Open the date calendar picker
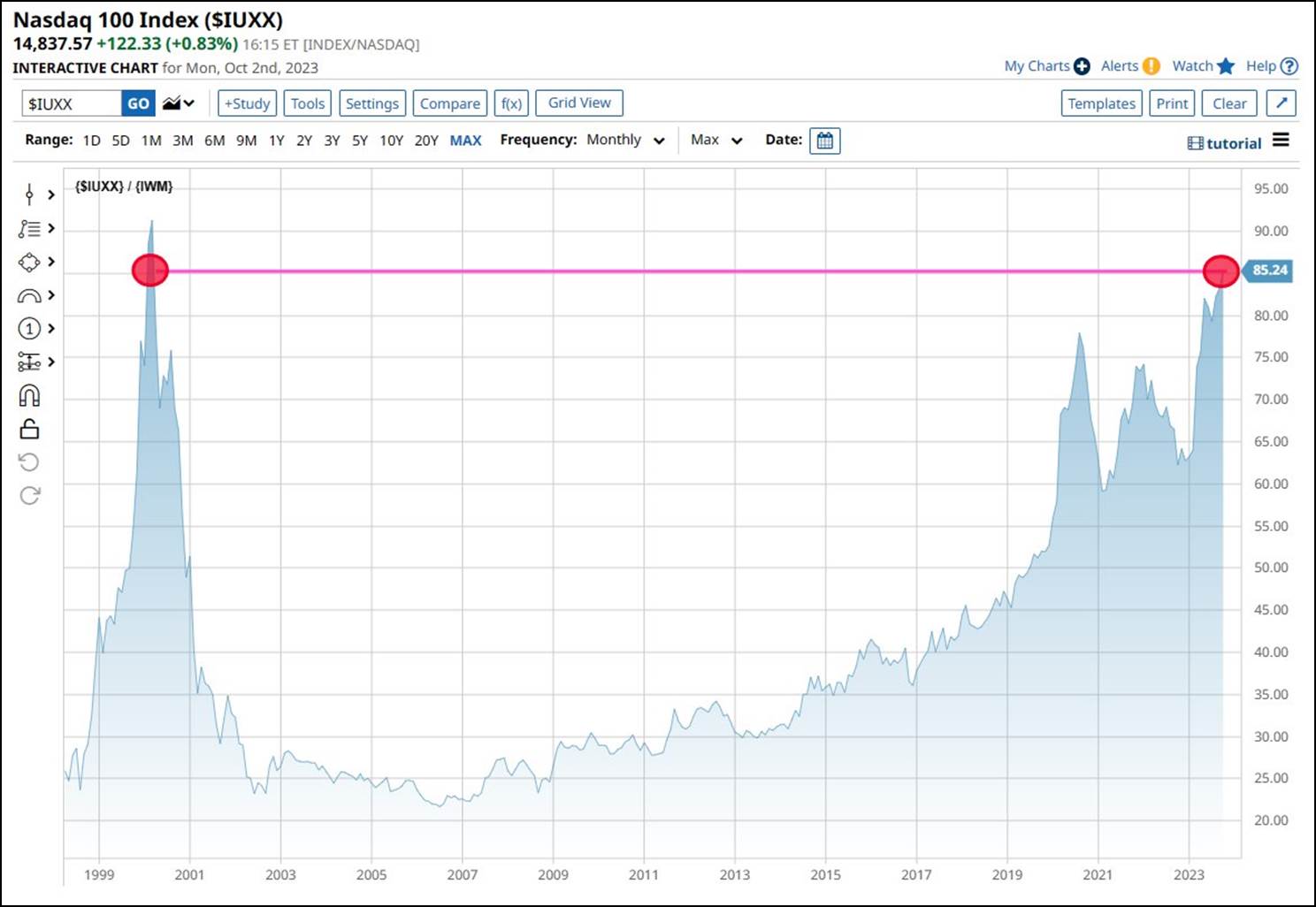 click(825, 141)
